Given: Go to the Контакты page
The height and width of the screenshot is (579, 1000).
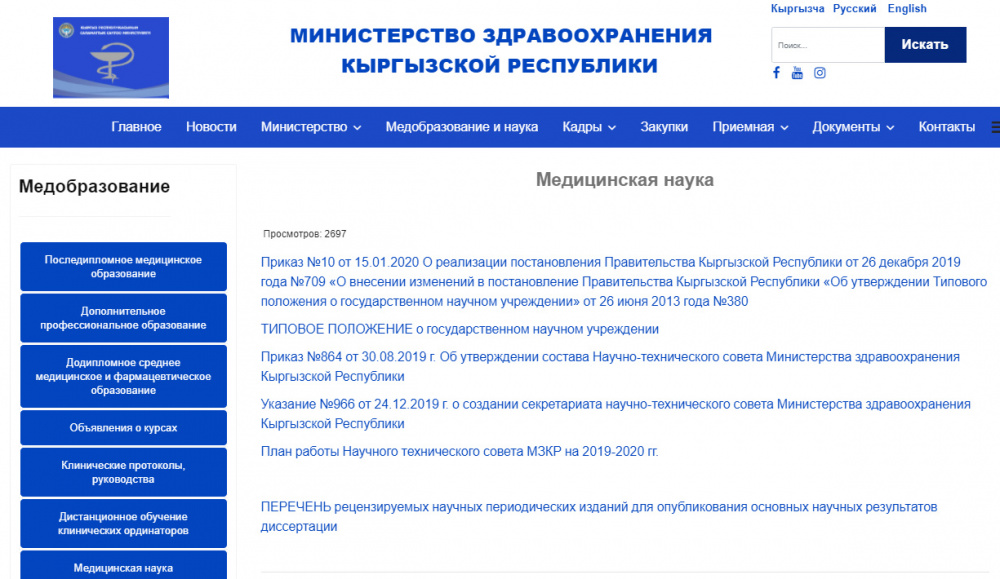Looking at the screenshot, I should [946, 127].
